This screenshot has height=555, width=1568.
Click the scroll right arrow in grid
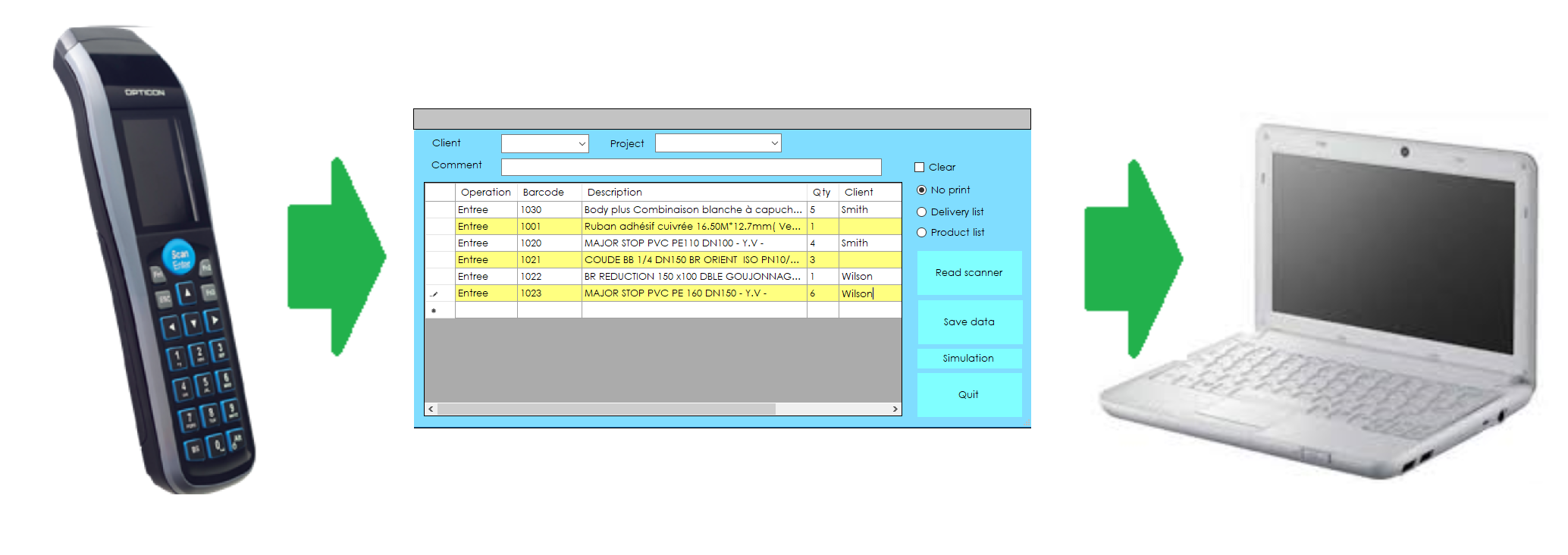pos(895,409)
